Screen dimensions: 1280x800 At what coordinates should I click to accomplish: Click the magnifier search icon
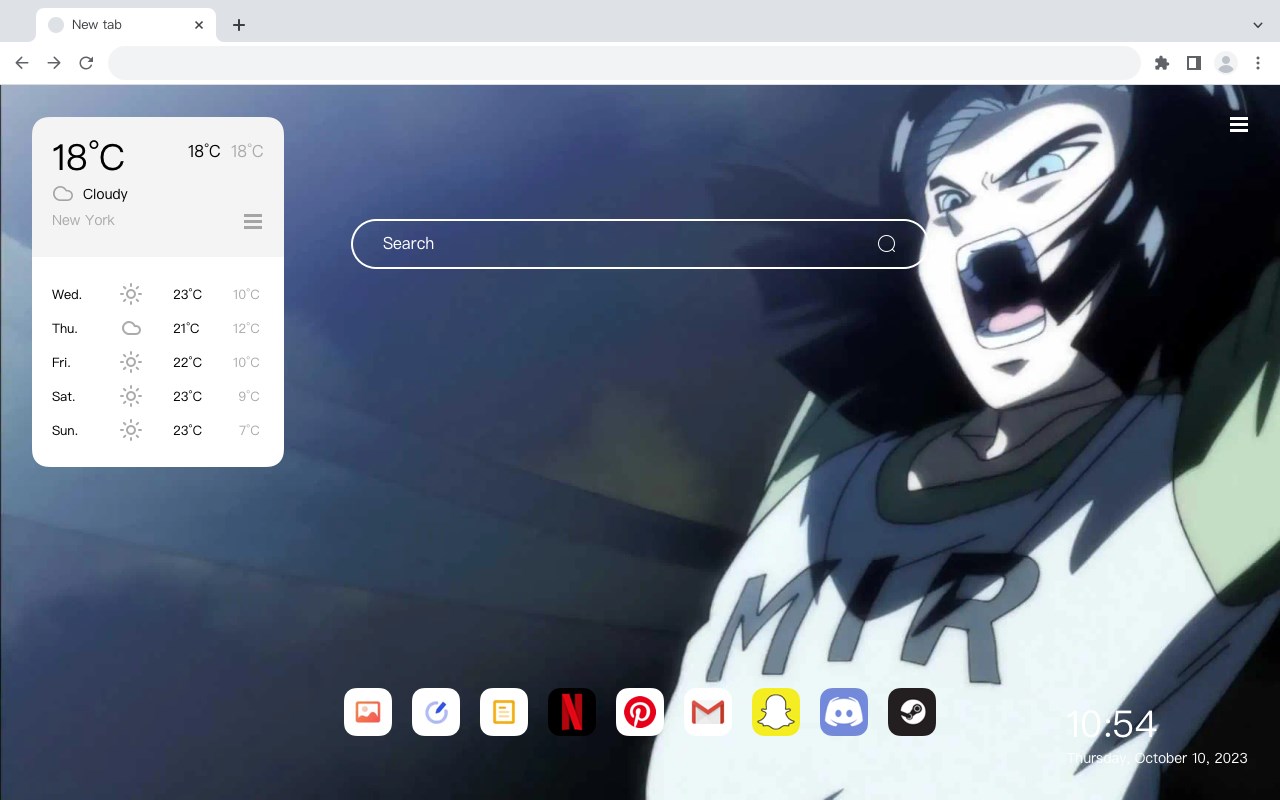(x=886, y=244)
